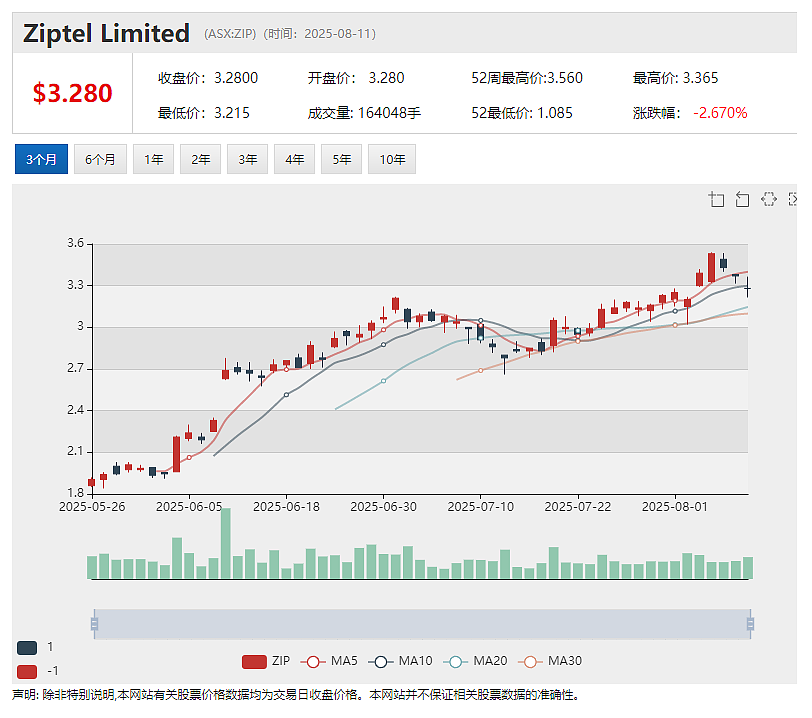
Task: Select the 2年 range tab
Action: [200, 159]
